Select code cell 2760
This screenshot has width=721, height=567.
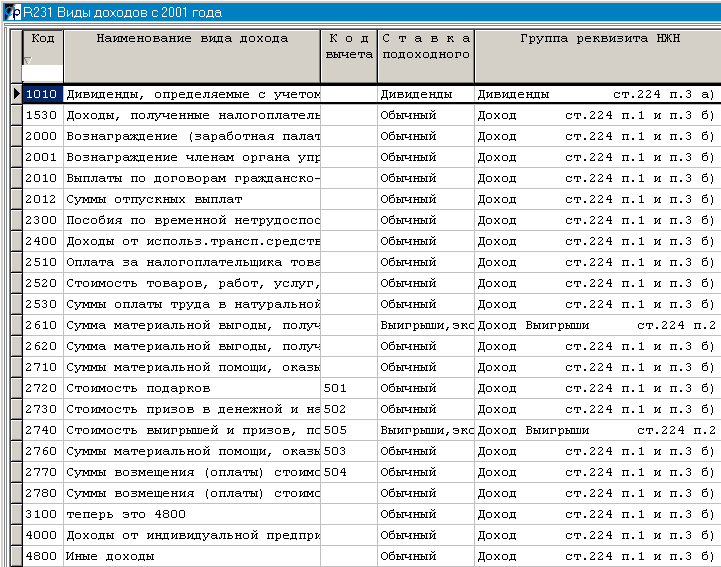coord(42,451)
